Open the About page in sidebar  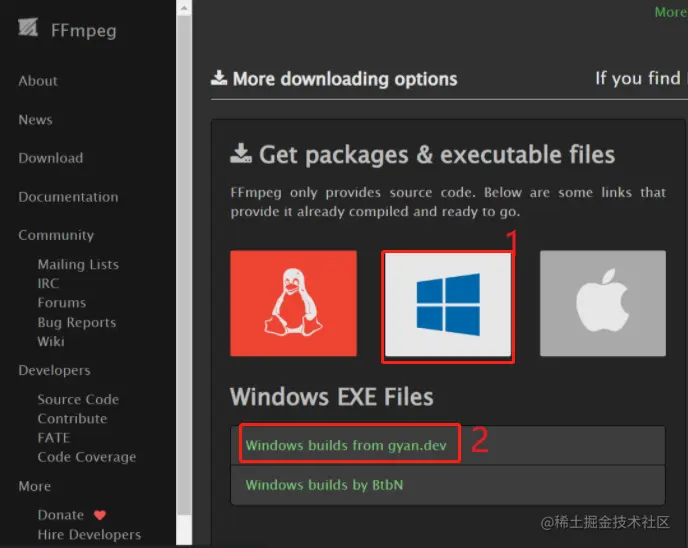(x=38, y=81)
